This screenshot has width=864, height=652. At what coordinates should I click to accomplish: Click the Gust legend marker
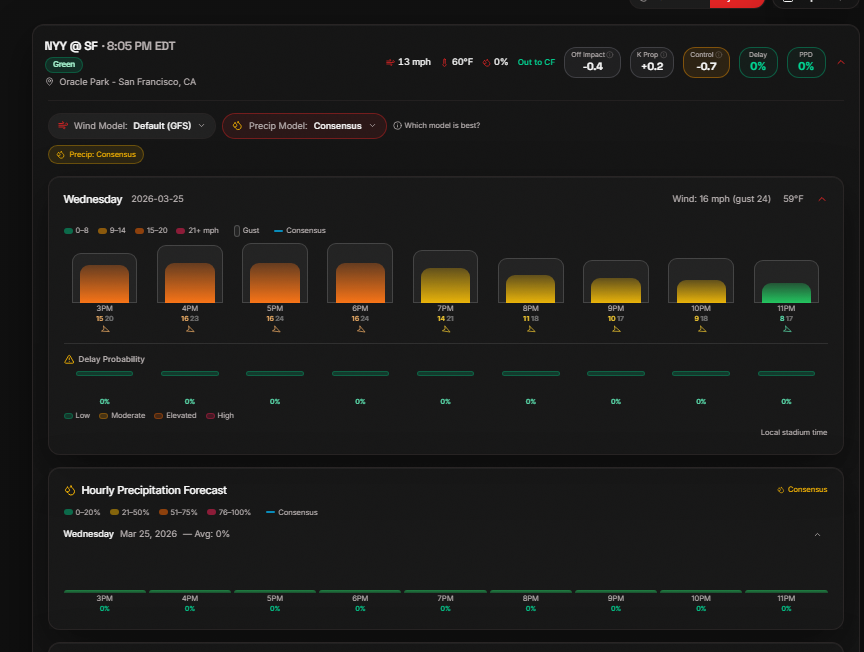[x=237, y=231]
